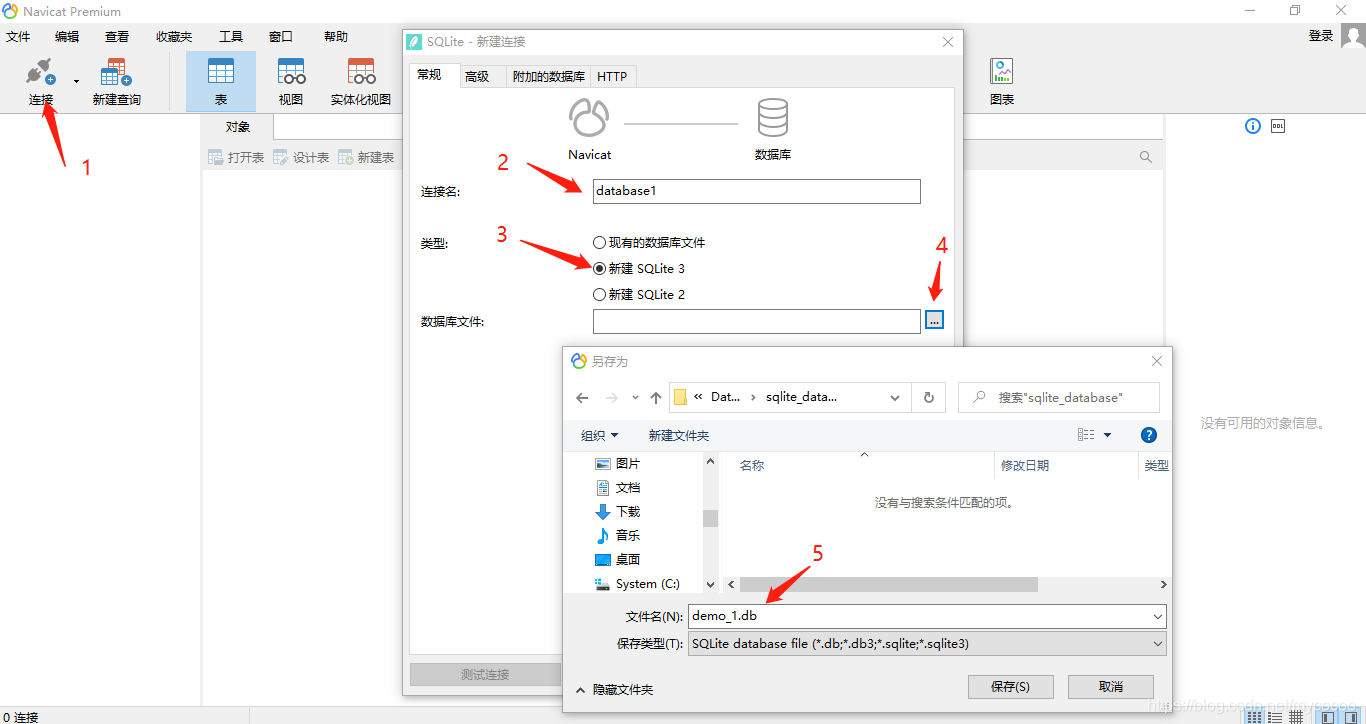Image resolution: width=1366 pixels, height=724 pixels.
Task: Open Organize (组织) dropdown menu
Action: (x=600, y=435)
